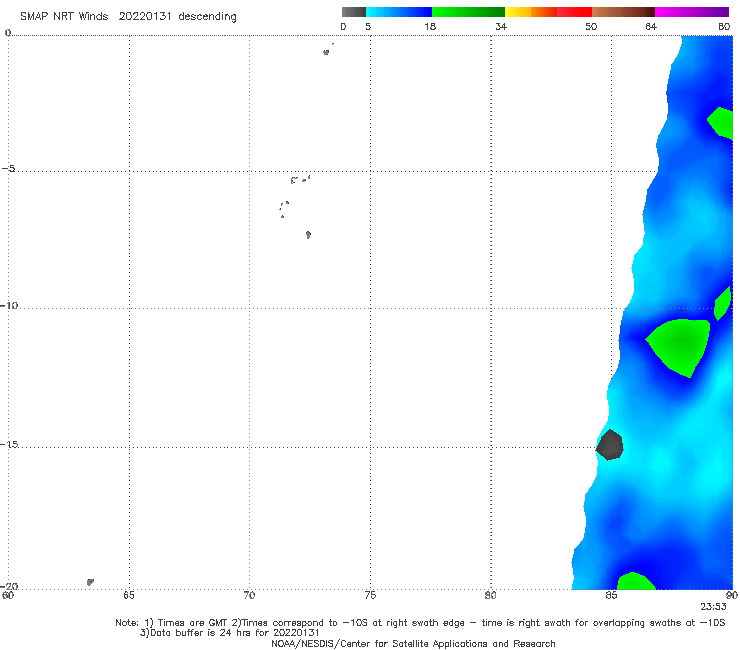Click the green wind patch at top right edge
This screenshot has width=740, height=650.
tap(722, 123)
